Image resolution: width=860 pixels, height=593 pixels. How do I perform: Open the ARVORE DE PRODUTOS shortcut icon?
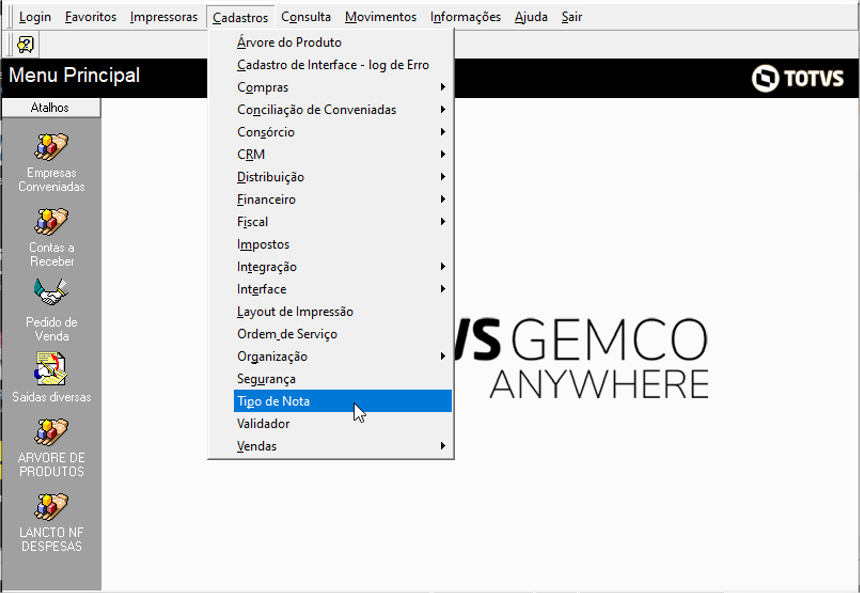51,432
